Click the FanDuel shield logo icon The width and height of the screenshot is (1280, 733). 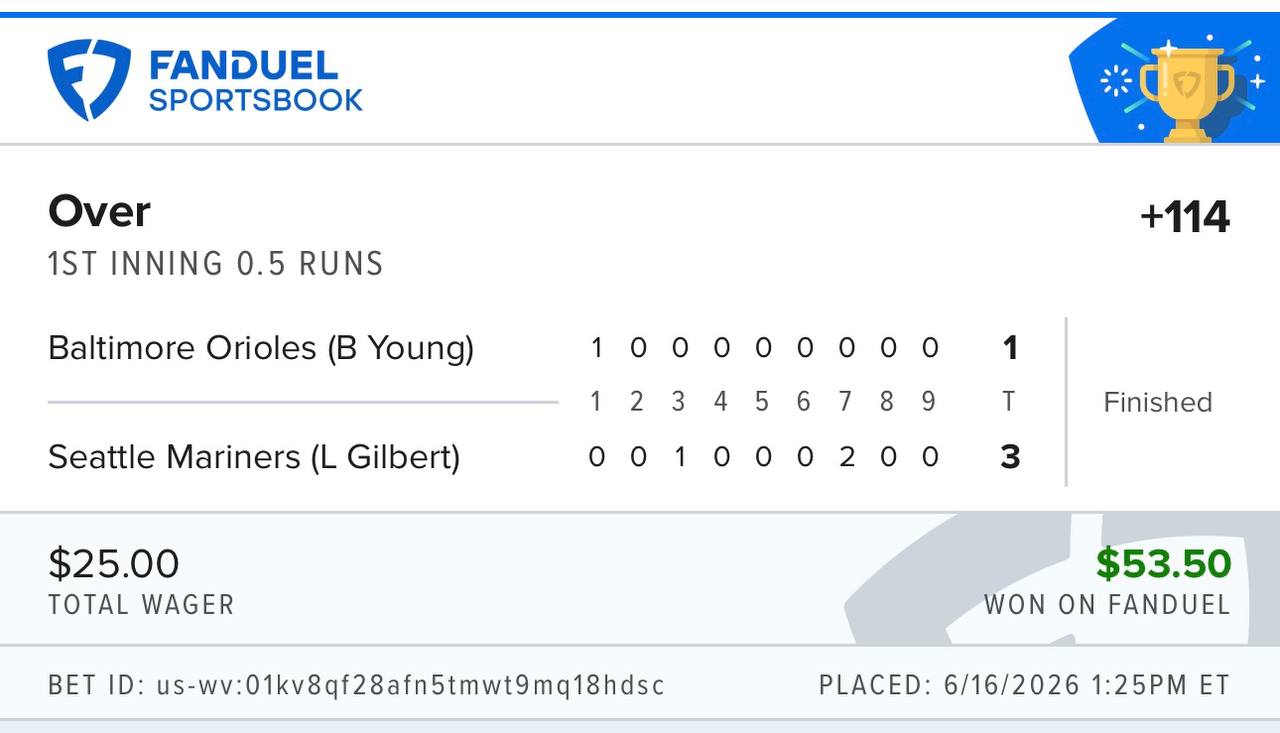pos(89,80)
